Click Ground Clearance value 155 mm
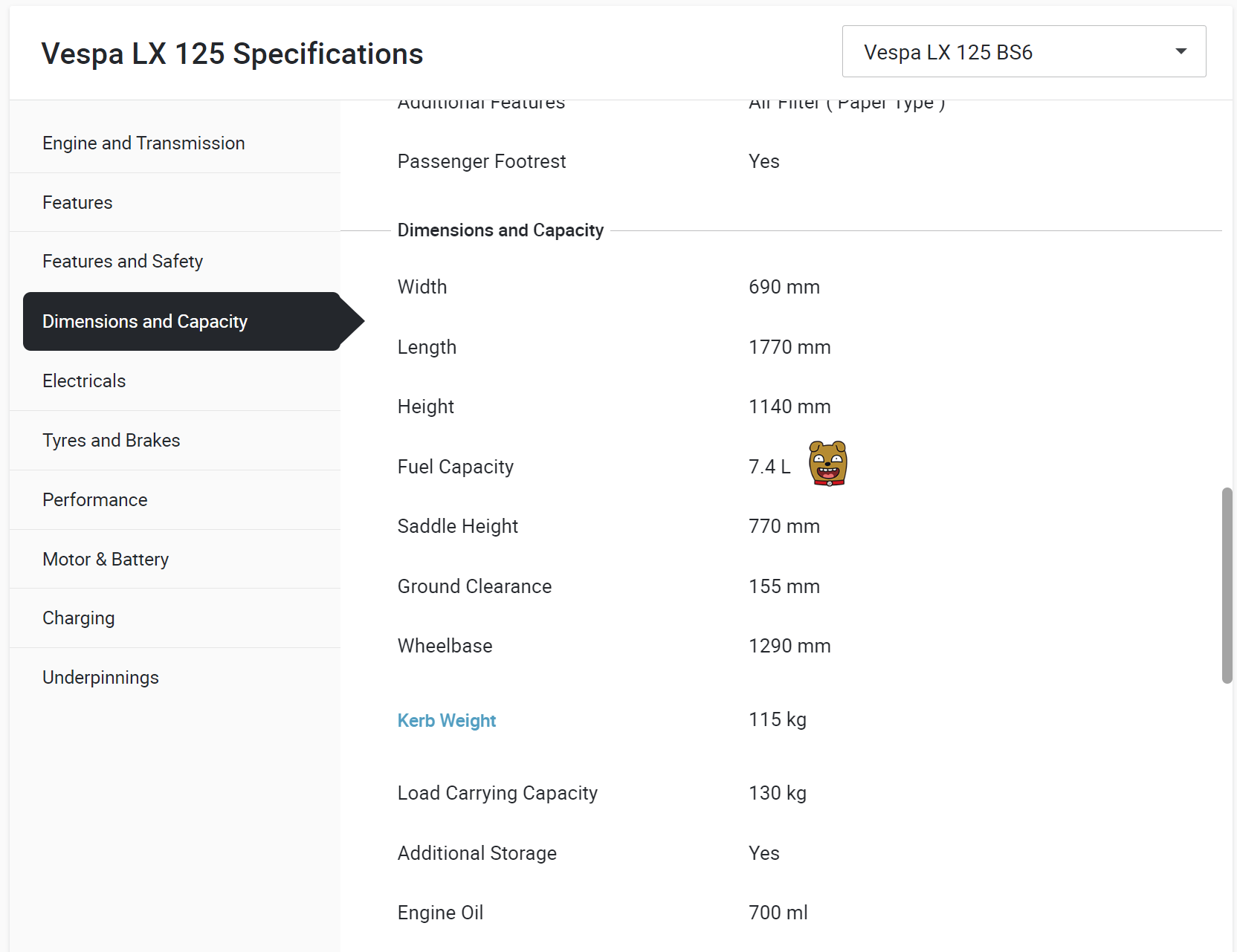Image resolution: width=1237 pixels, height=952 pixels. (x=784, y=586)
